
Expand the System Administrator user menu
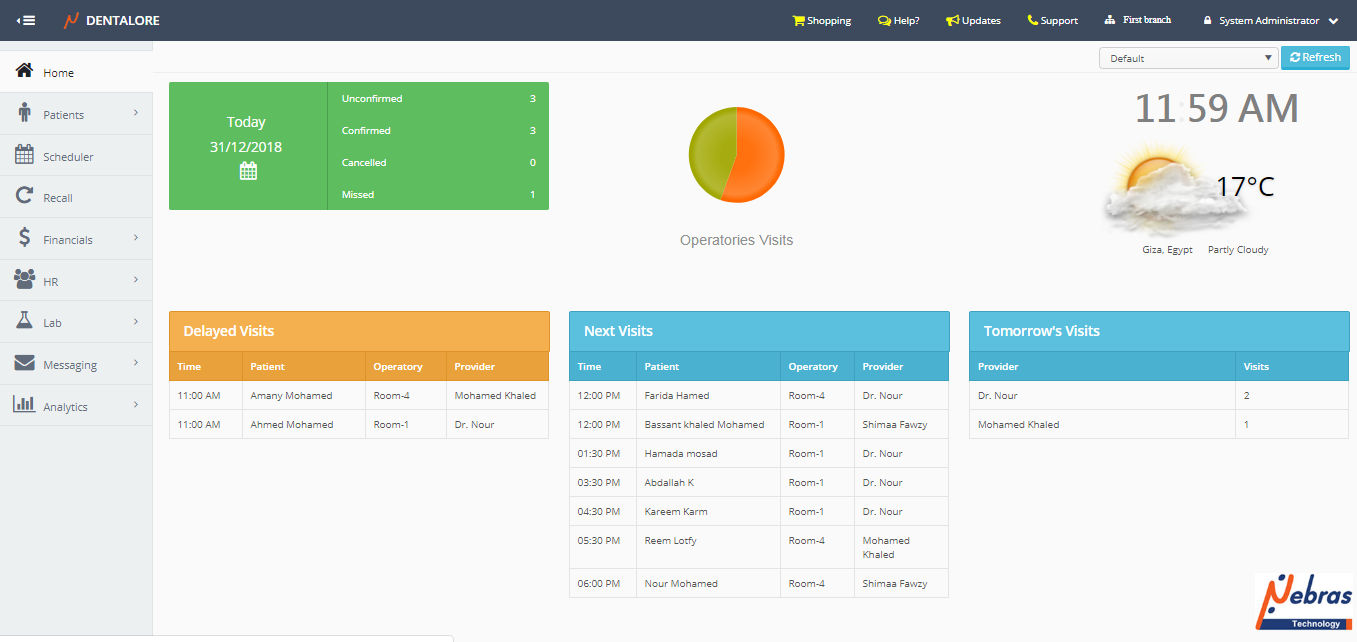point(1270,20)
